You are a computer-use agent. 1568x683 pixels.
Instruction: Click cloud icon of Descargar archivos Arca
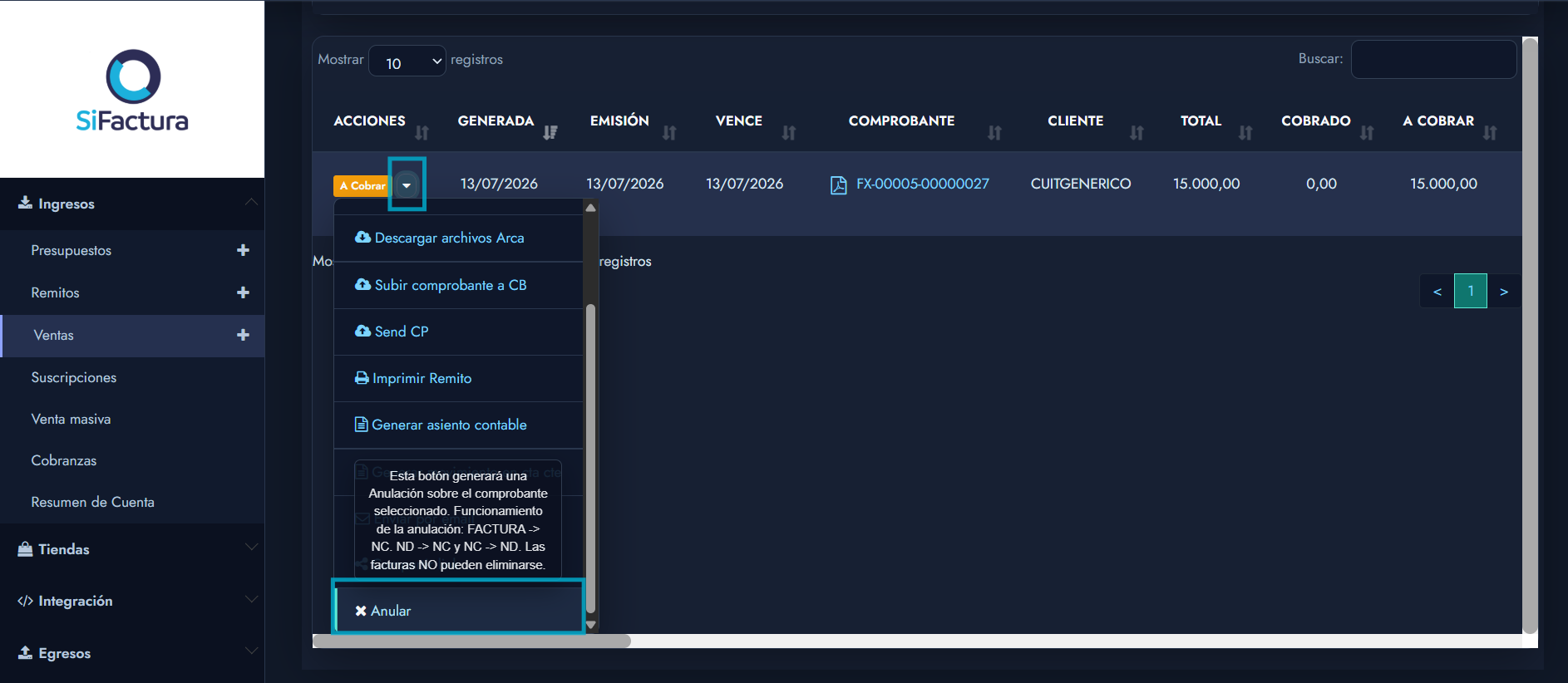(x=362, y=237)
